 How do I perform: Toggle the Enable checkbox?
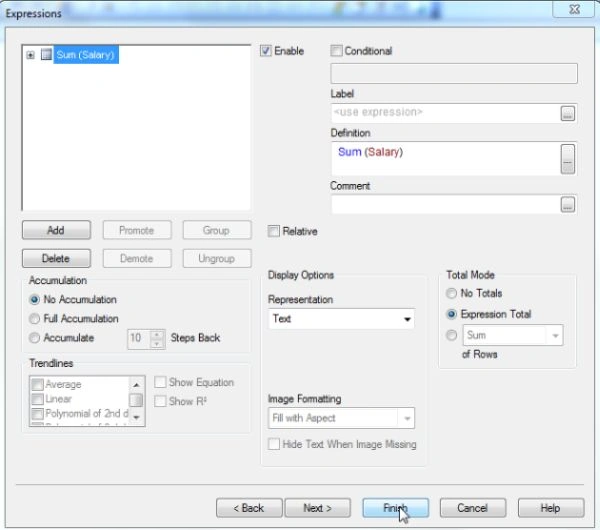tap(266, 51)
